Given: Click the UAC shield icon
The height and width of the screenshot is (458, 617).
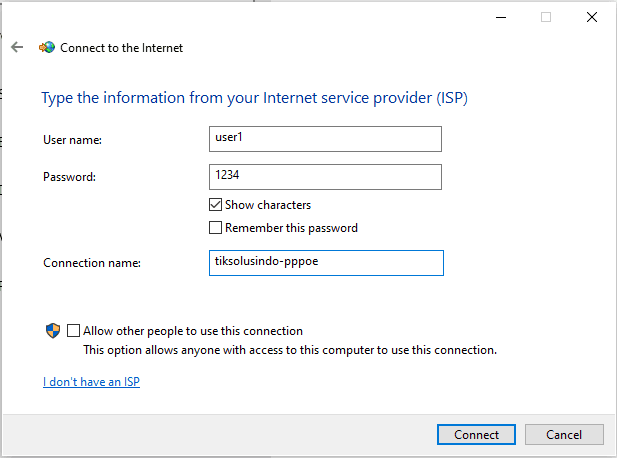Looking at the screenshot, I should click(x=53, y=331).
